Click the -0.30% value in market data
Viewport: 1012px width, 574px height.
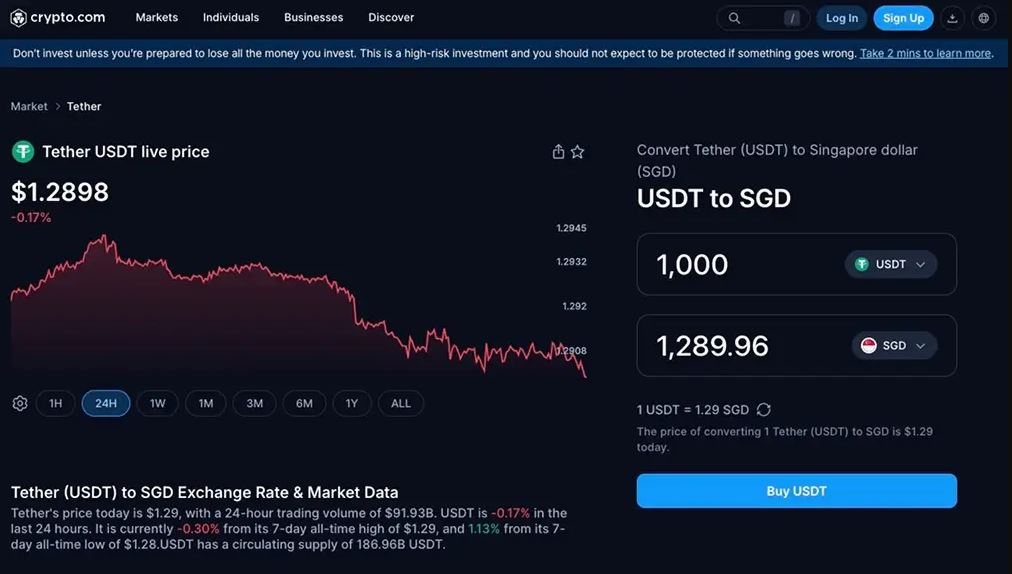pyautogui.click(x=198, y=529)
